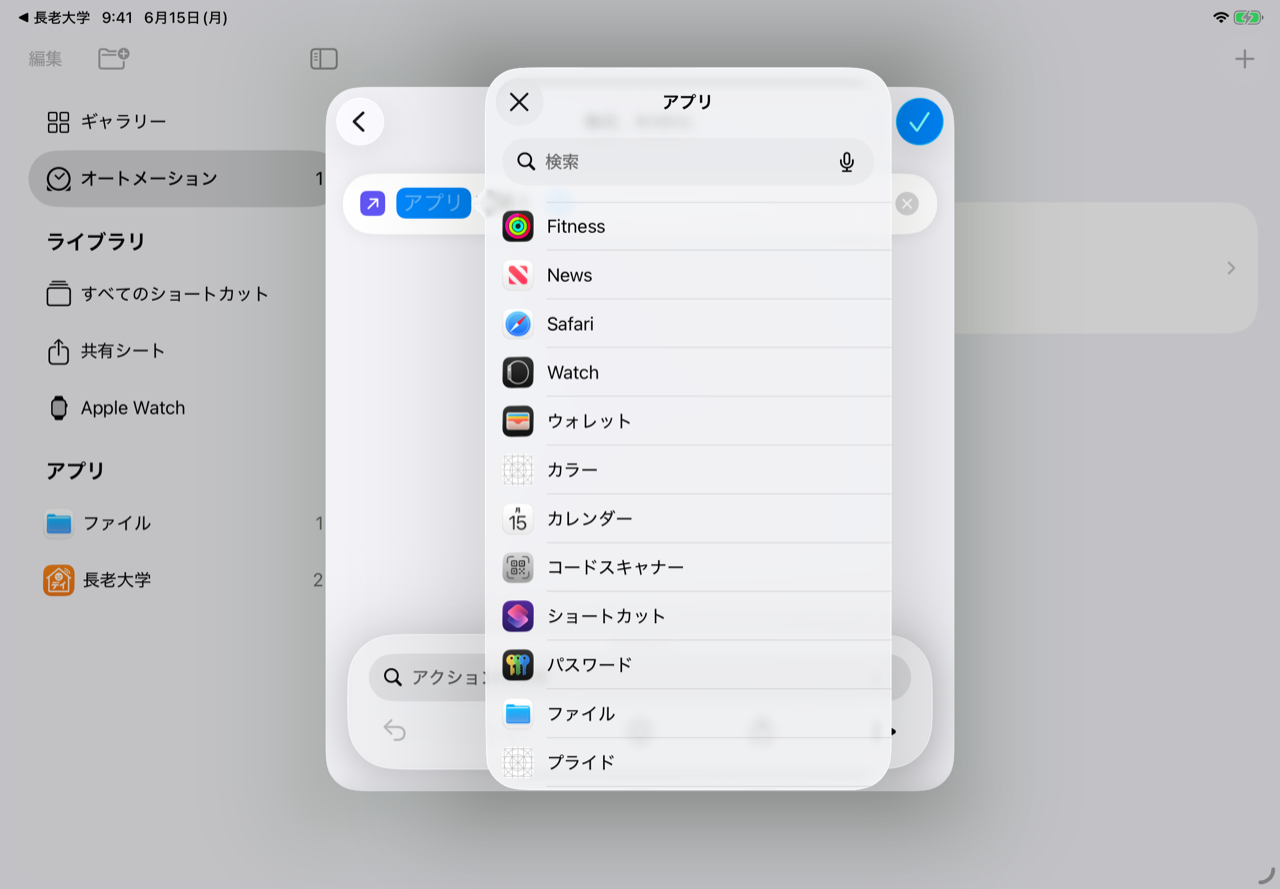Tap the microphone dictation icon in search
The image size is (1280, 889).
(x=847, y=162)
